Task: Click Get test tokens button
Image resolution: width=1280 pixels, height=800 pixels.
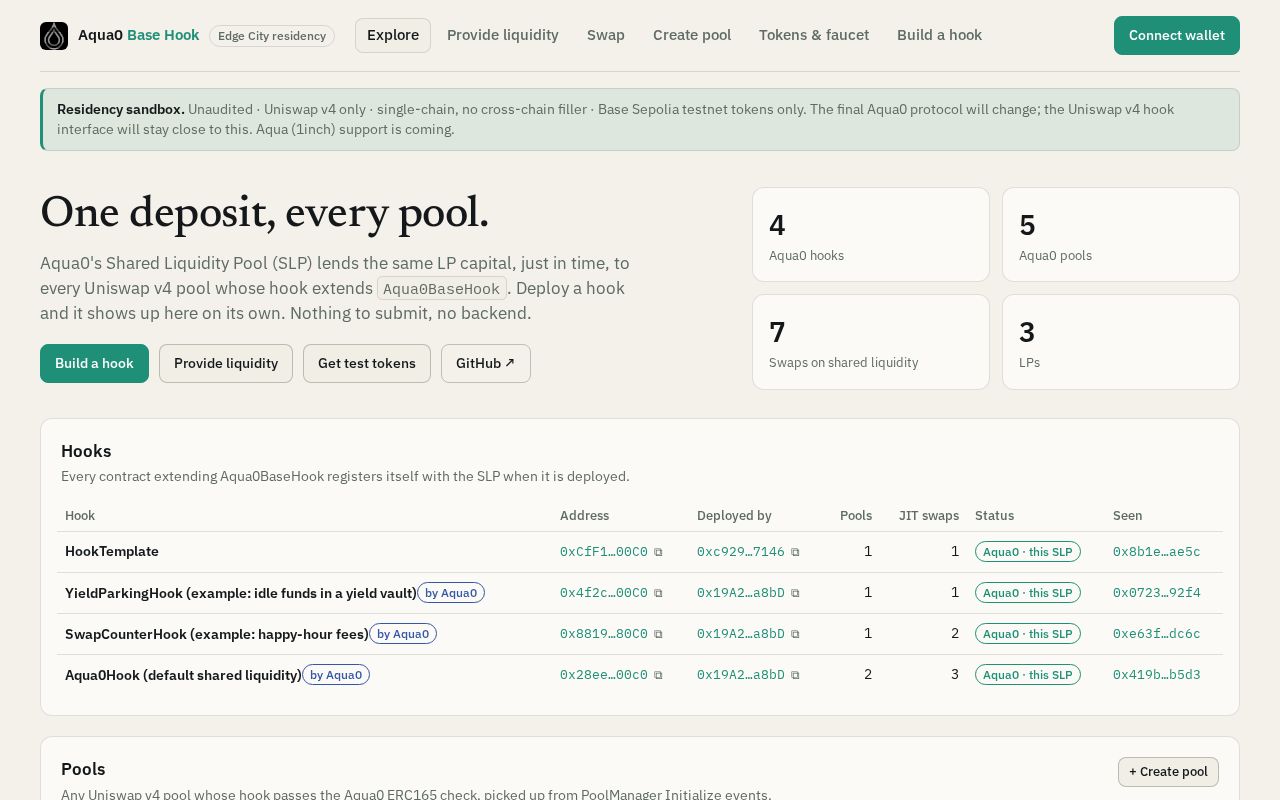Action: click(367, 363)
